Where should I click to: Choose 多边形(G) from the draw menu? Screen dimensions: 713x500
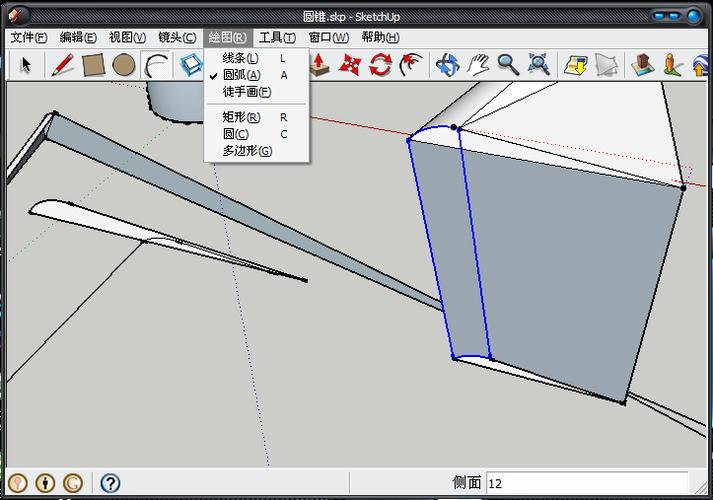pyautogui.click(x=257, y=151)
